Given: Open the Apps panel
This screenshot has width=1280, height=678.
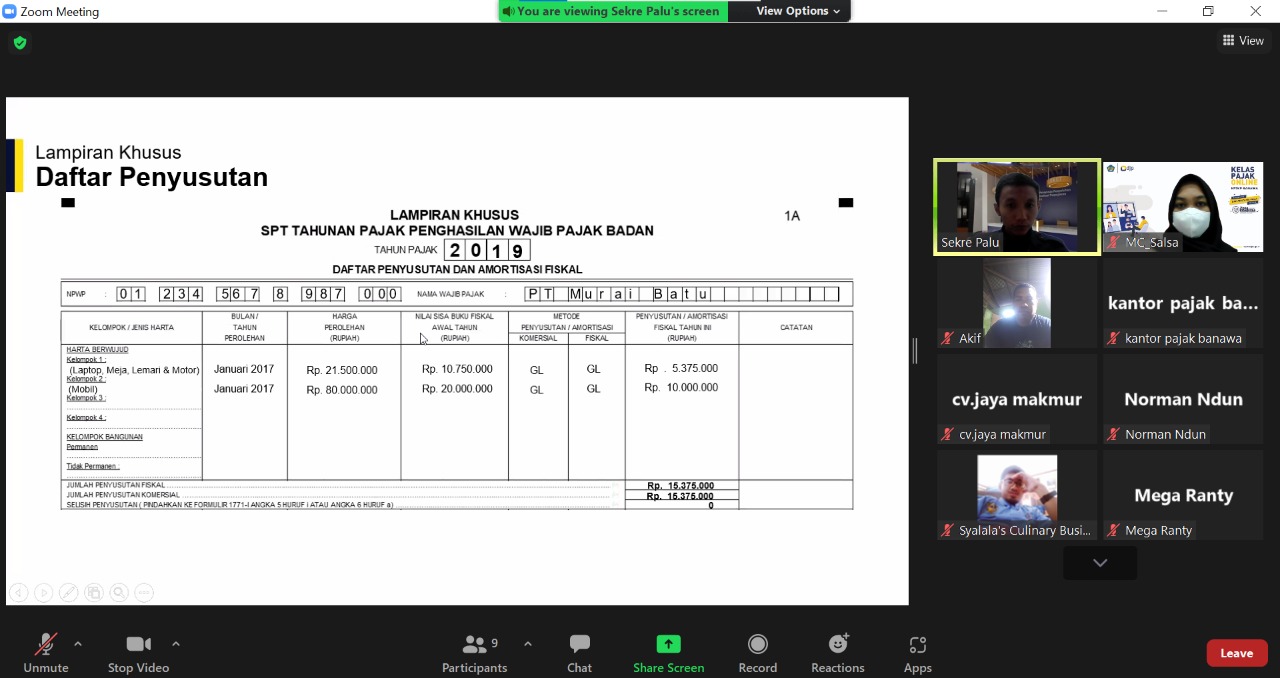Looking at the screenshot, I should (x=917, y=645).
